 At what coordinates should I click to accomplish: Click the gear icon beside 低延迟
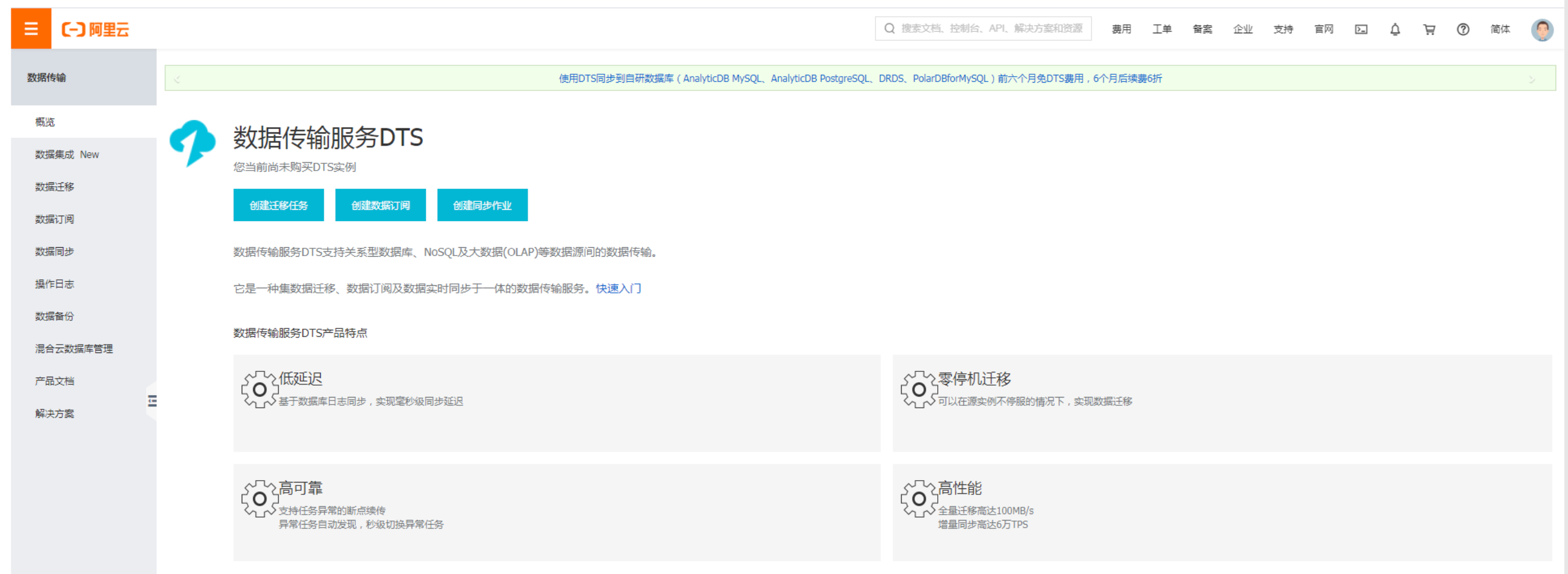click(260, 390)
